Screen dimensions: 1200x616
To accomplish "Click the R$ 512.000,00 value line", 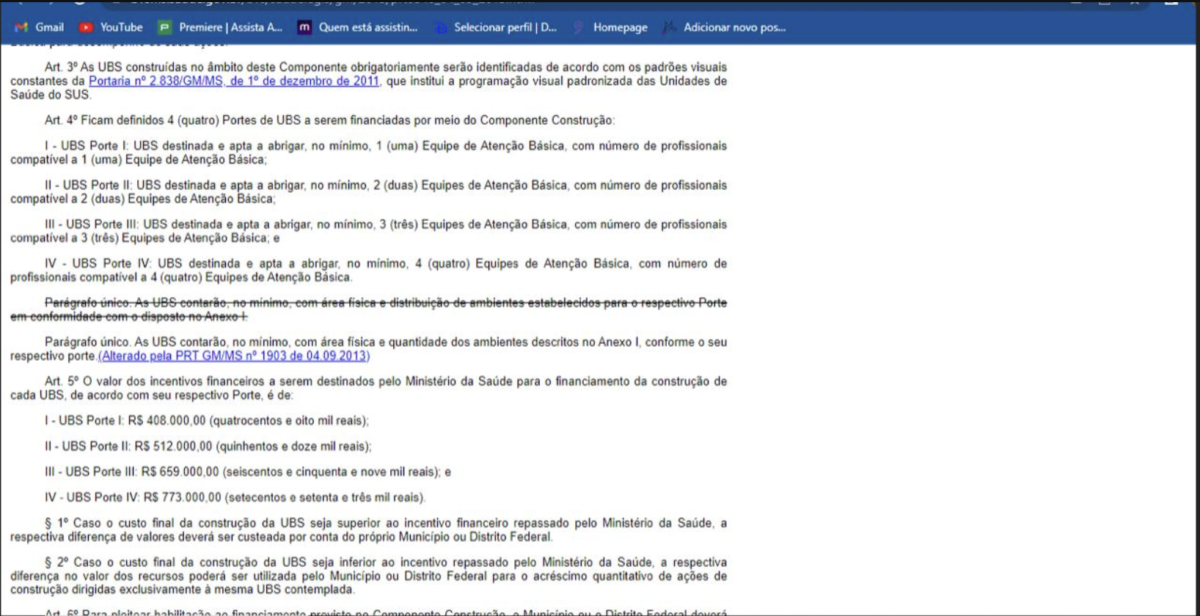I will pos(208,446).
